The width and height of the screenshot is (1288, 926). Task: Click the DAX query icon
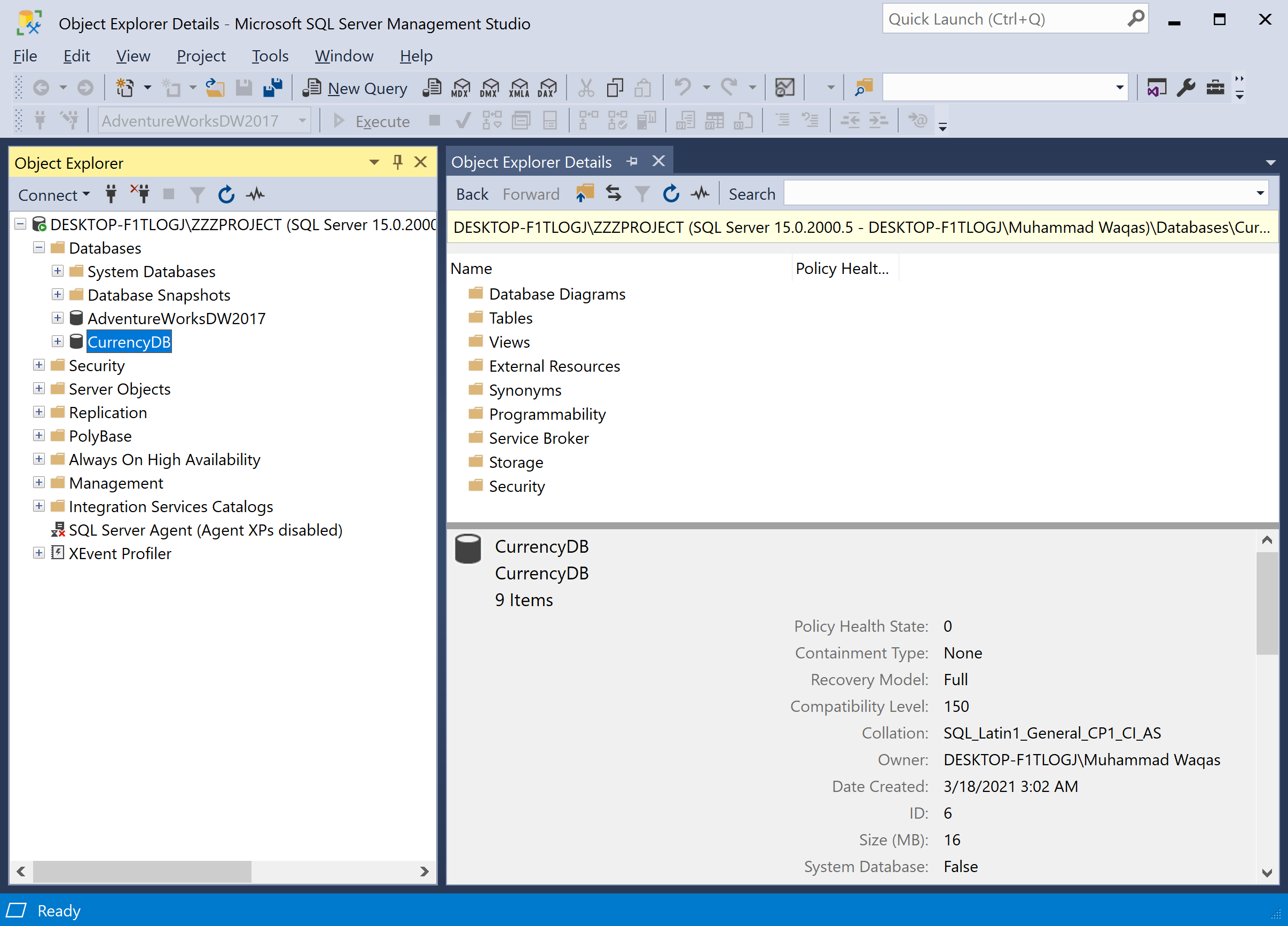pyautogui.click(x=547, y=88)
